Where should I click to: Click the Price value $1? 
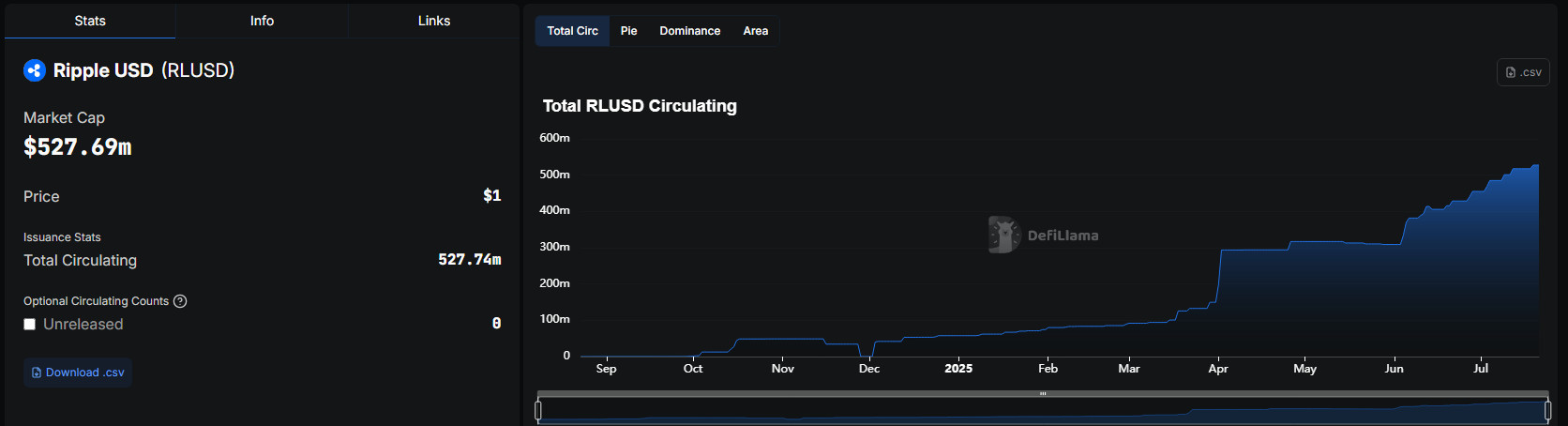pos(492,196)
